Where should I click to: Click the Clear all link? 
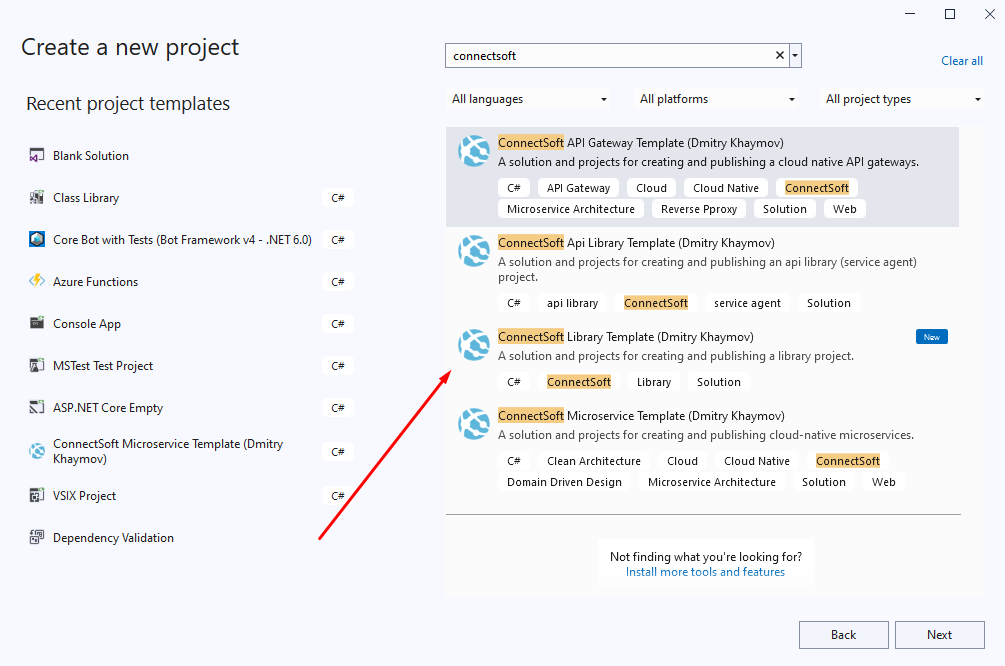pos(961,60)
